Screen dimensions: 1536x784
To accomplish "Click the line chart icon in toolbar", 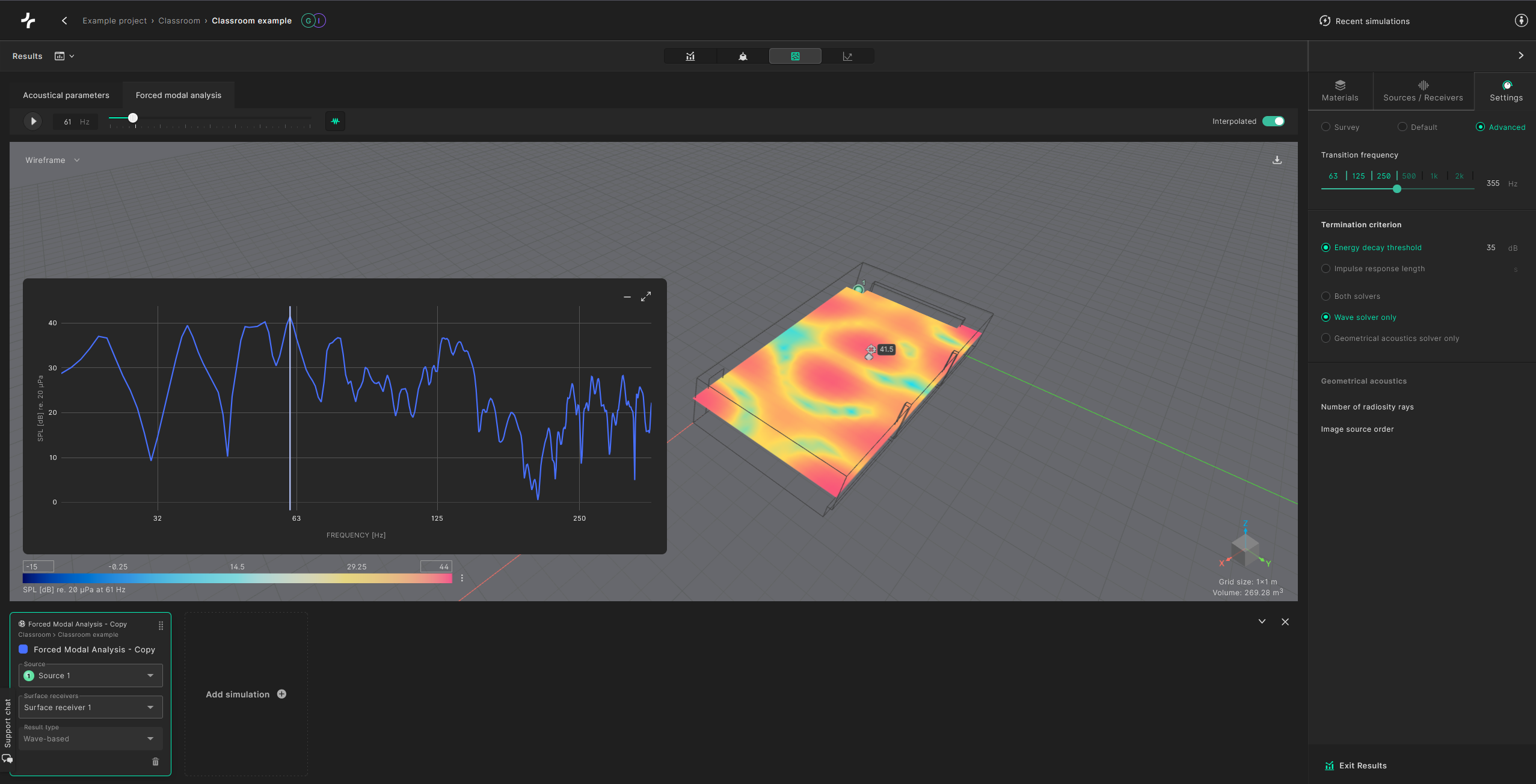I will pyautogui.click(x=848, y=56).
